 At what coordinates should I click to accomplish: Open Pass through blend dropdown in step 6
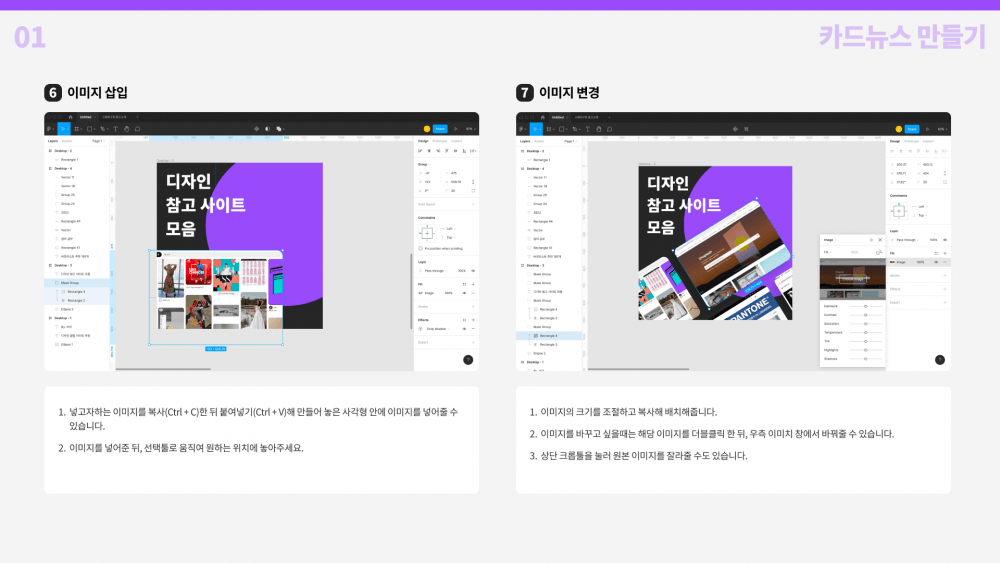436,271
